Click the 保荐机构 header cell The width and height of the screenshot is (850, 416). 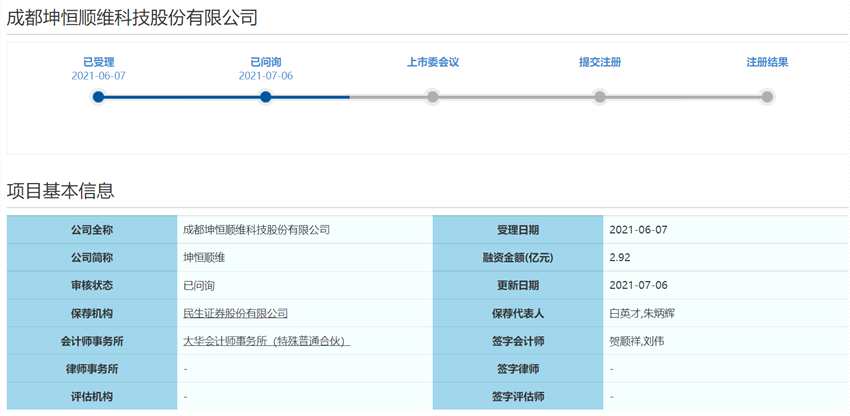click(92, 313)
